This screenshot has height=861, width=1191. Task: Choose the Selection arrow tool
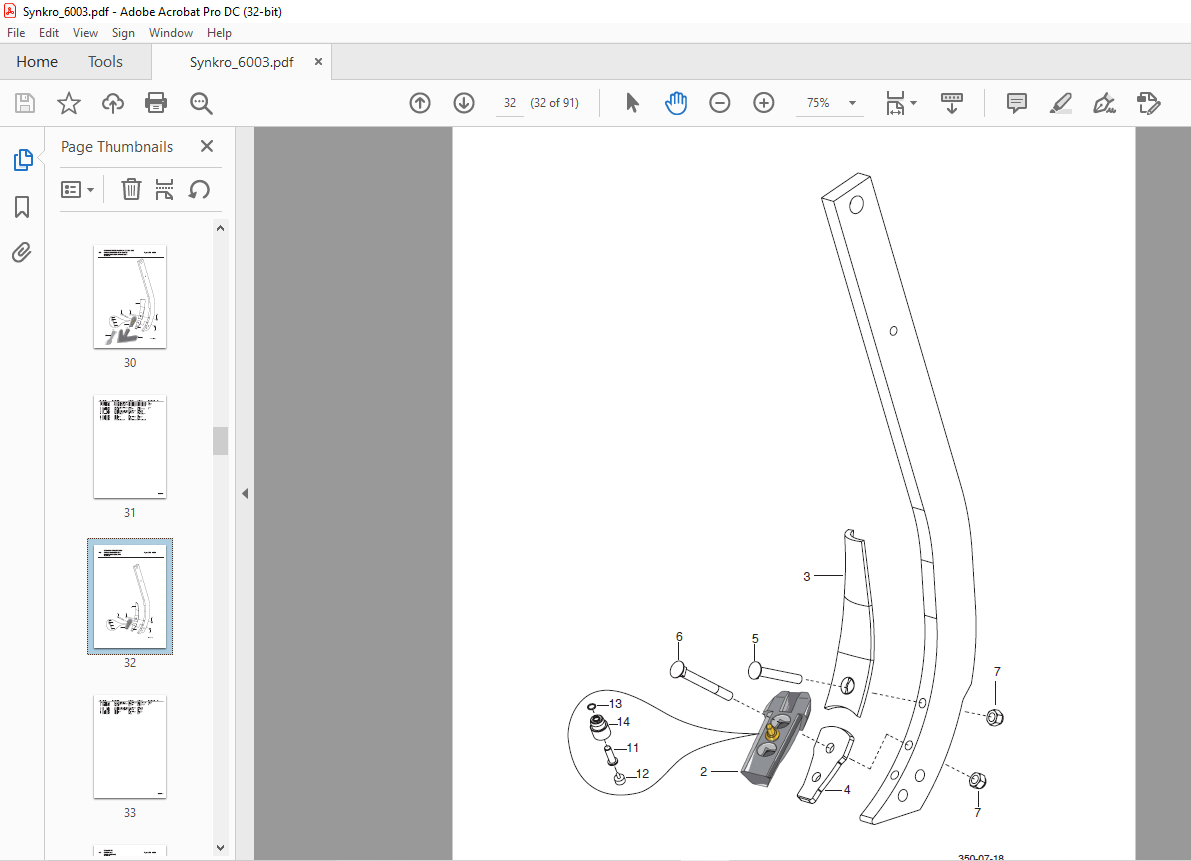[632, 102]
